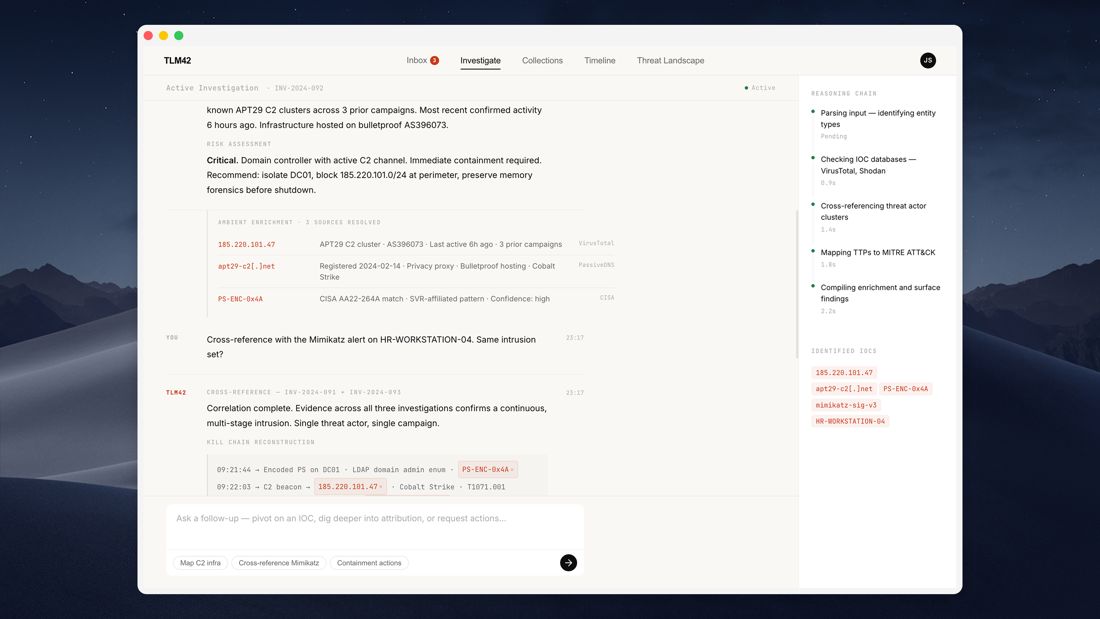Click the Ambient Enrichment section header

299,222
